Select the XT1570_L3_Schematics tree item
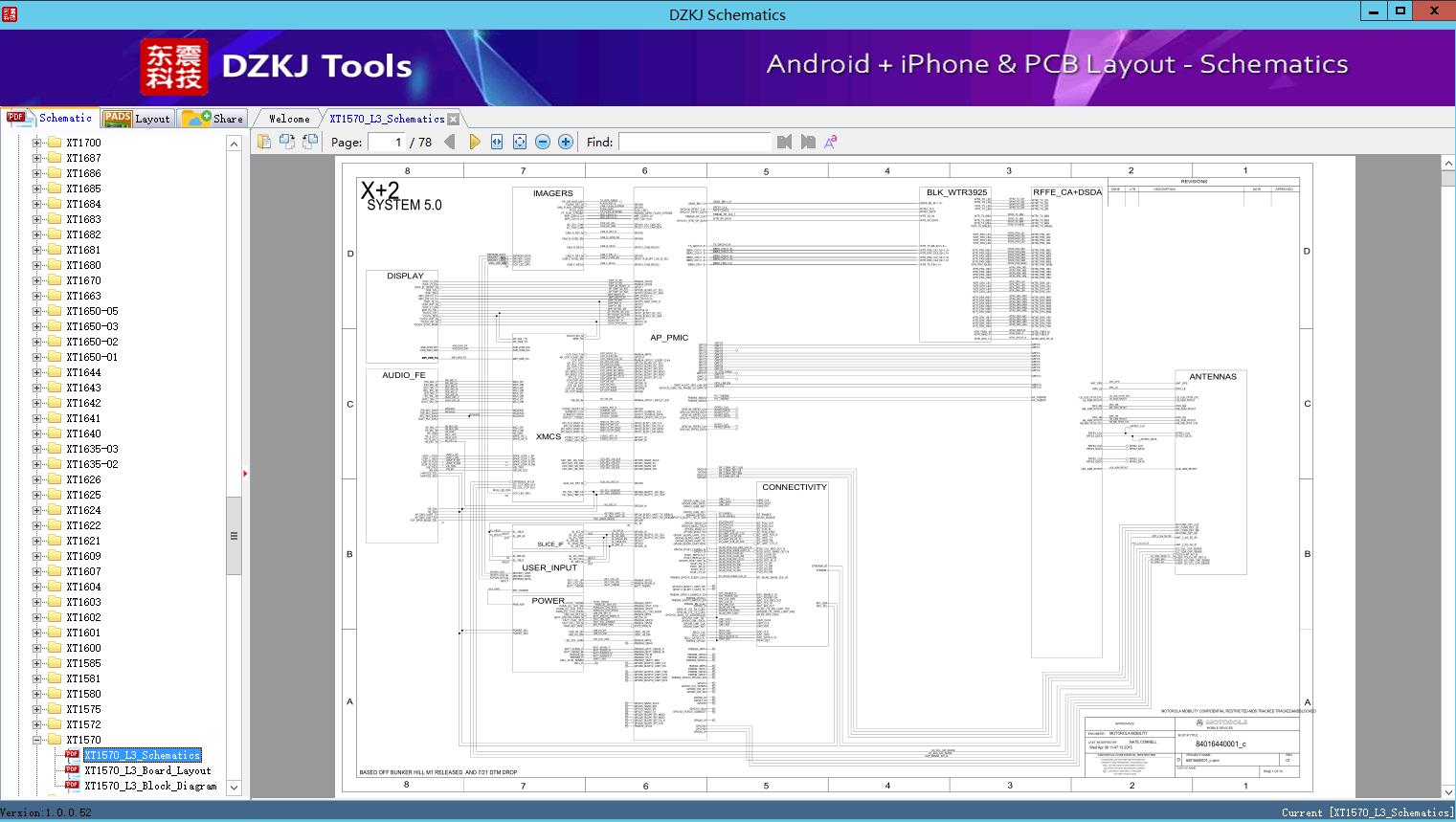The height and width of the screenshot is (822, 1456). [x=142, y=755]
